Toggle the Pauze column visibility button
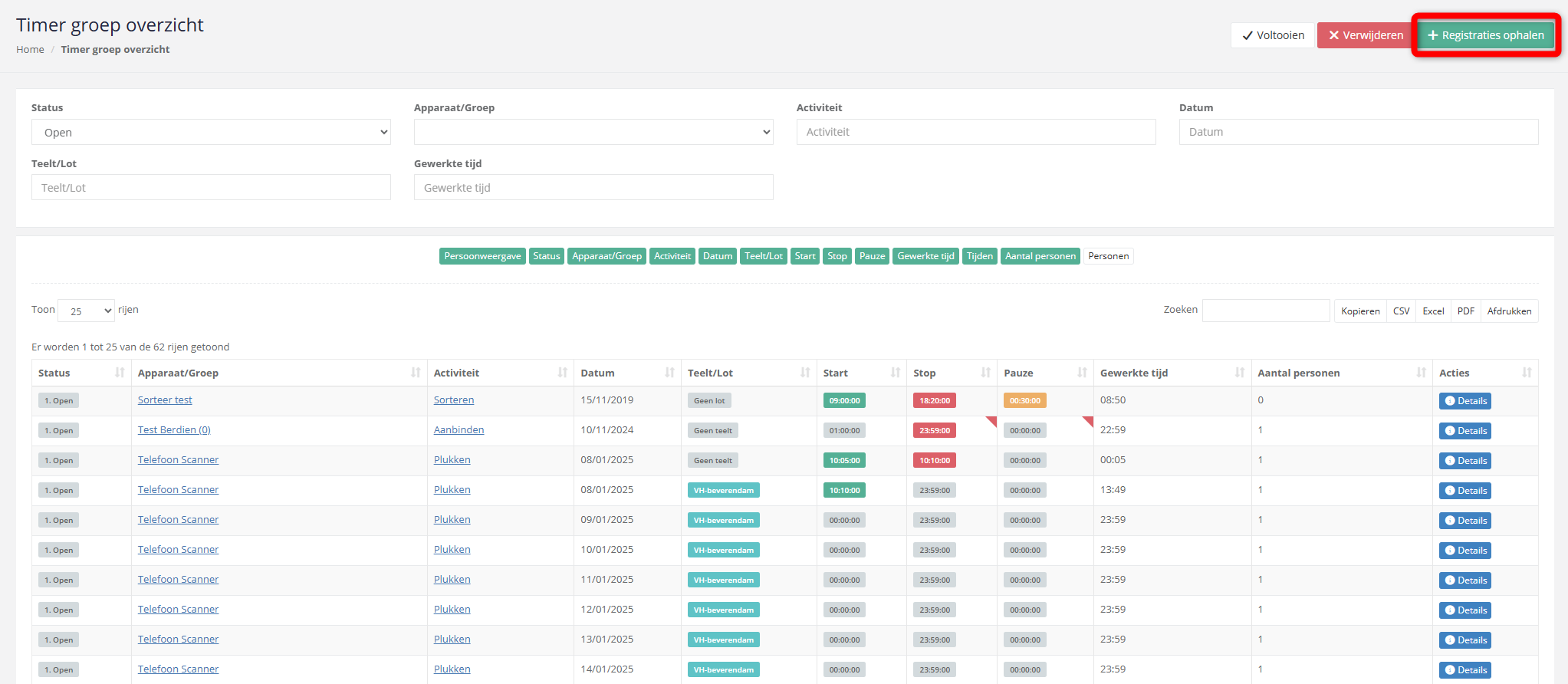Screen dimensions: 1568x684 coord(872,256)
